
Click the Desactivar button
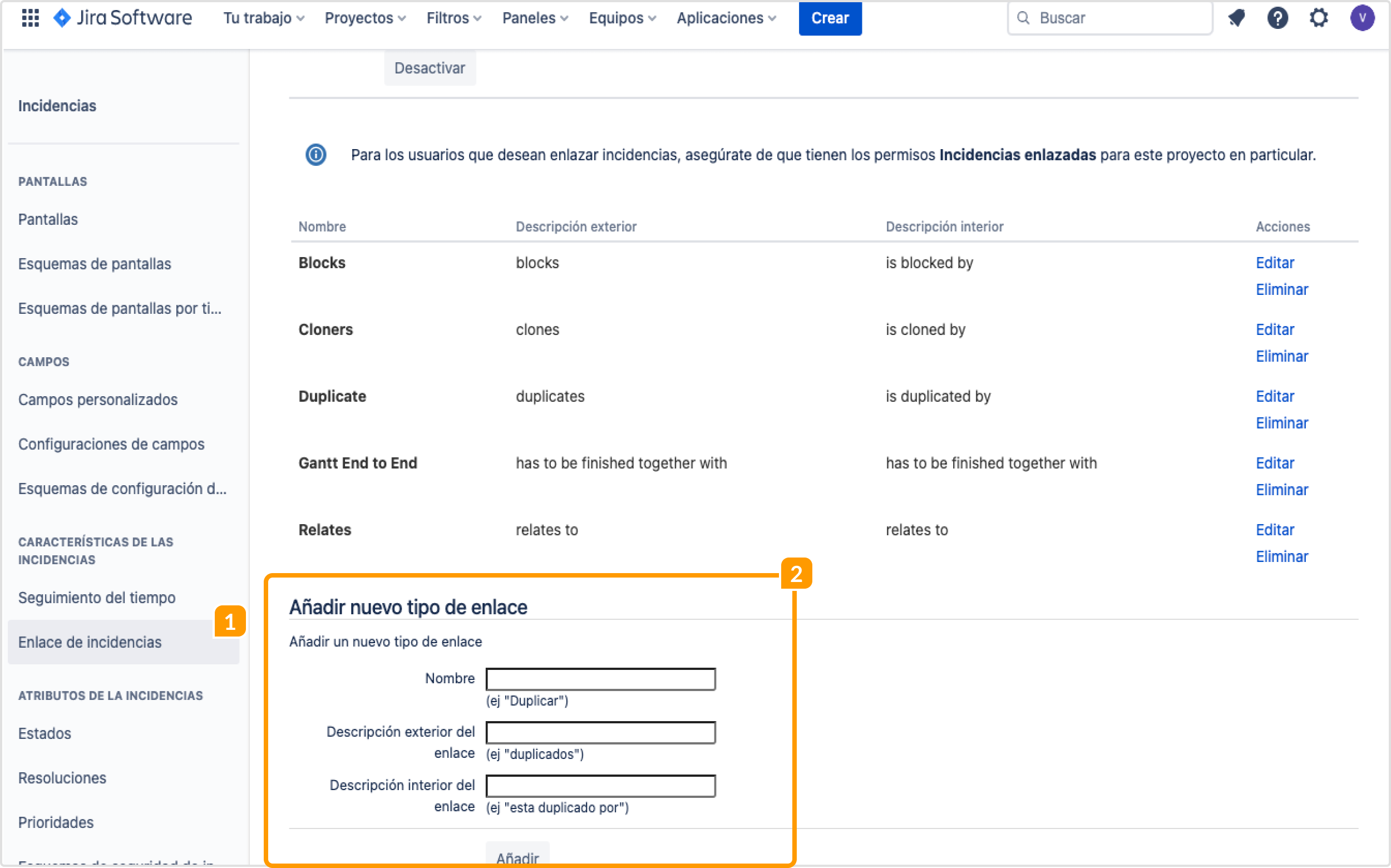coord(430,68)
